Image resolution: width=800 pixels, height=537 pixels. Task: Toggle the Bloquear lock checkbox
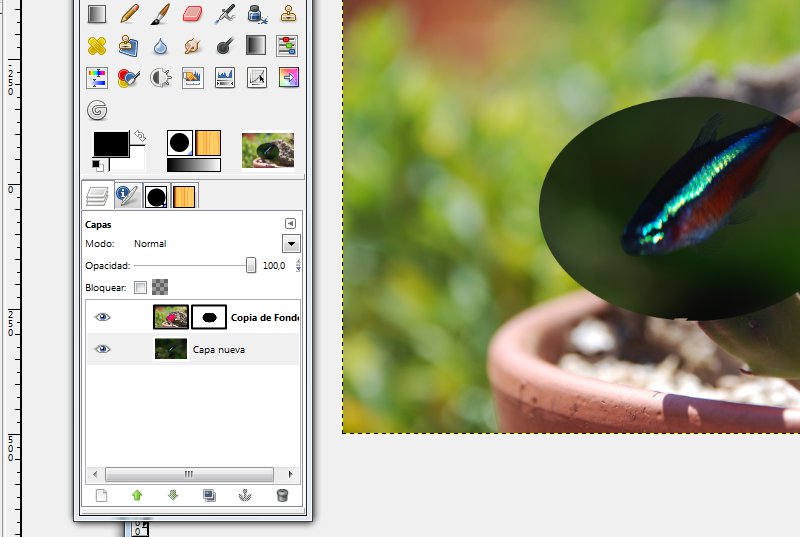pyautogui.click(x=140, y=288)
